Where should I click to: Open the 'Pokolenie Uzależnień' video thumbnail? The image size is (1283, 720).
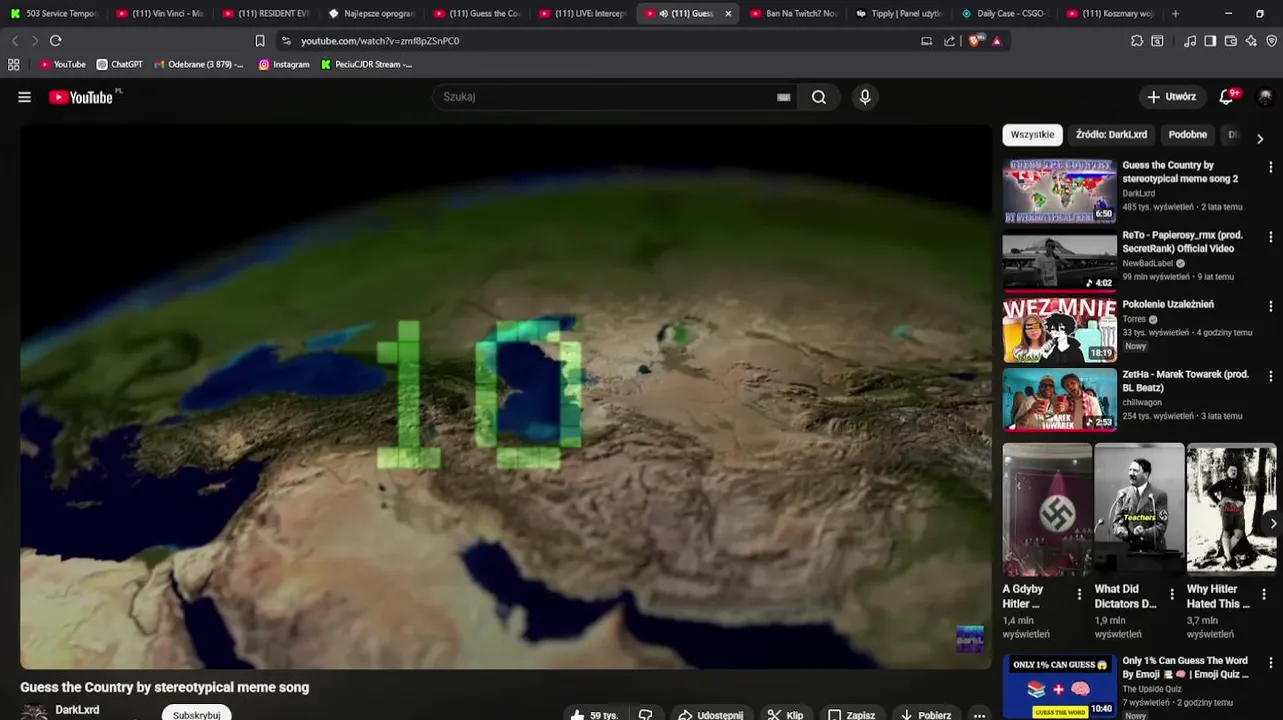pos(1059,330)
